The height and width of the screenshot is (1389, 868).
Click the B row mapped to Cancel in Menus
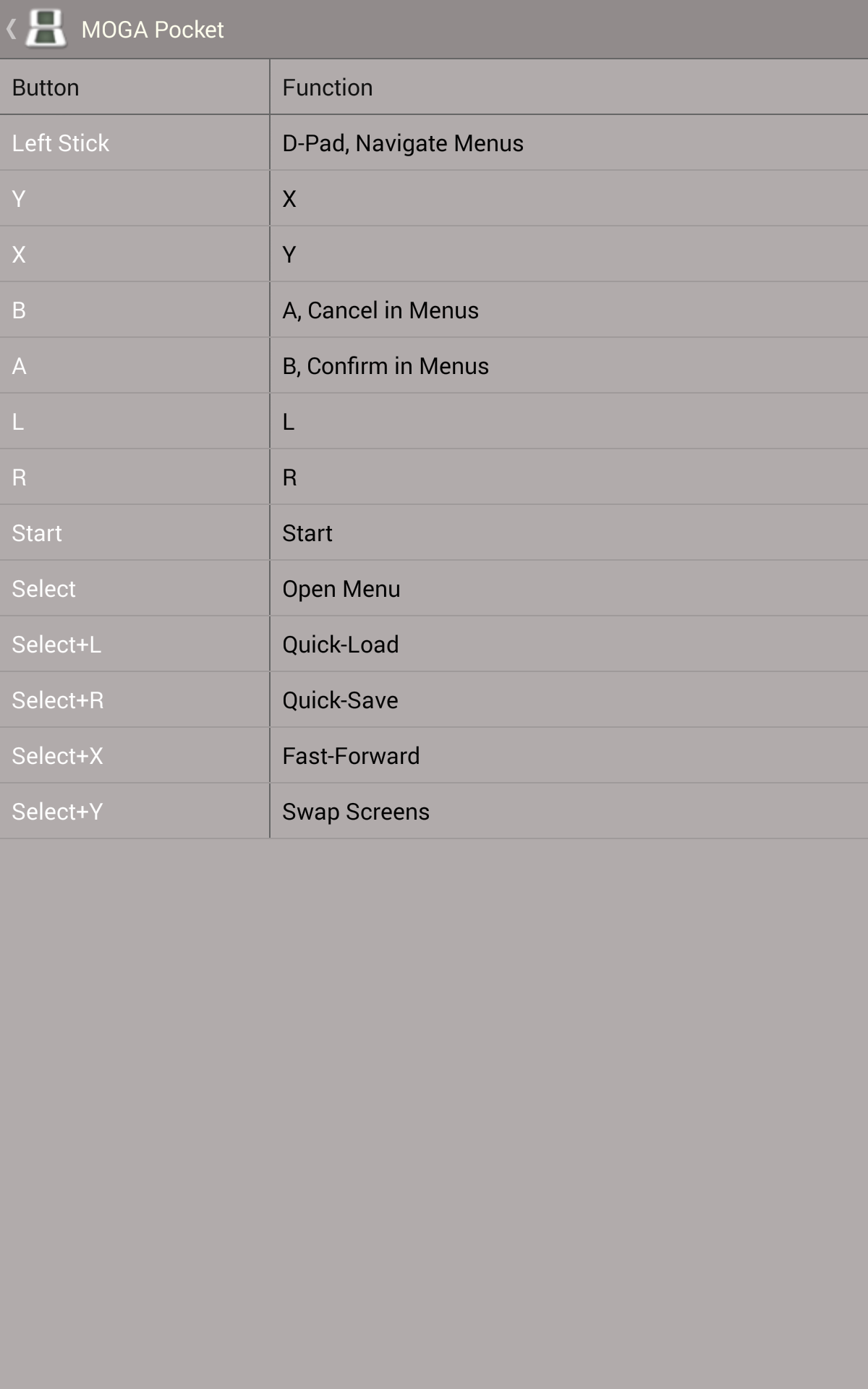click(x=134, y=310)
